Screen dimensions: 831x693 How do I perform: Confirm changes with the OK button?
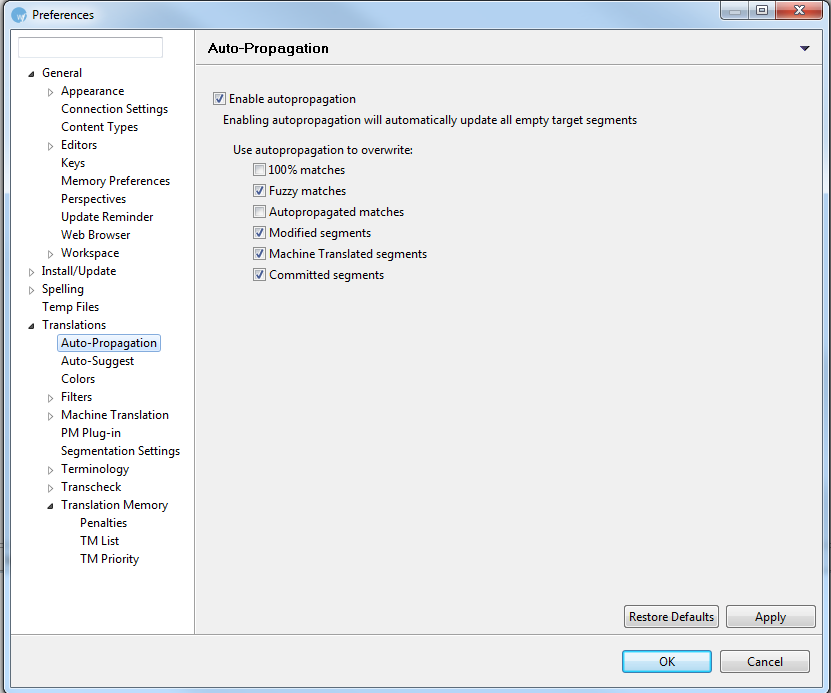[x=666, y=661]
